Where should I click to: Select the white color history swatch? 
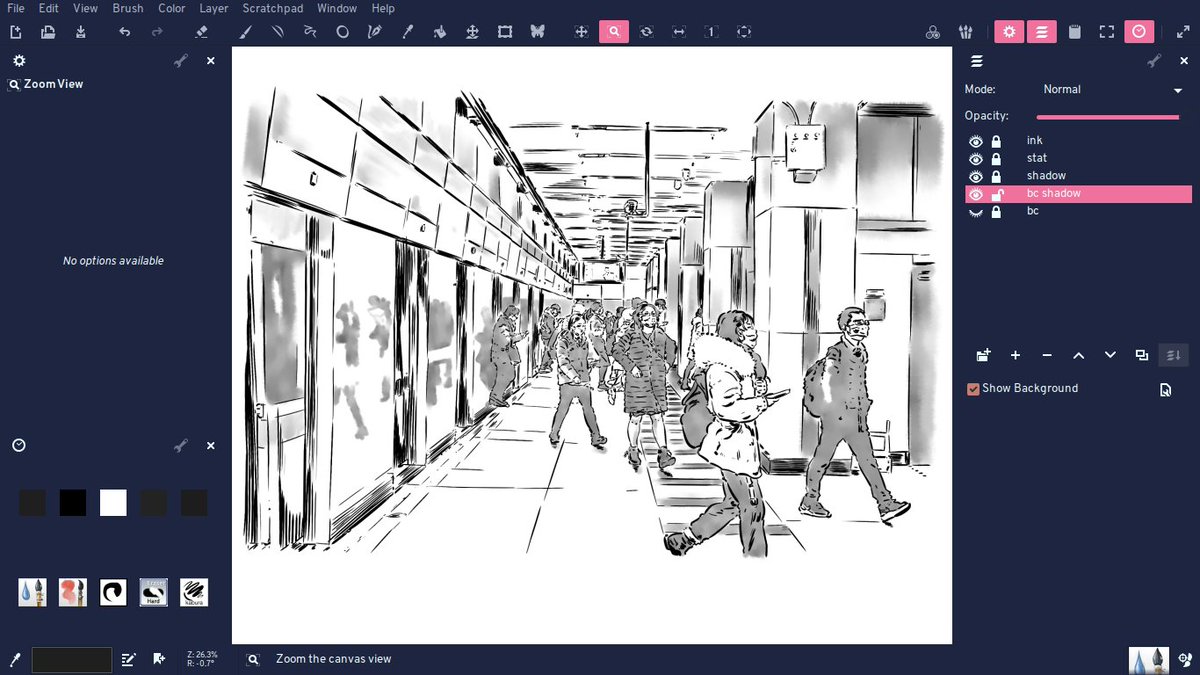click(x=113, y=503)
